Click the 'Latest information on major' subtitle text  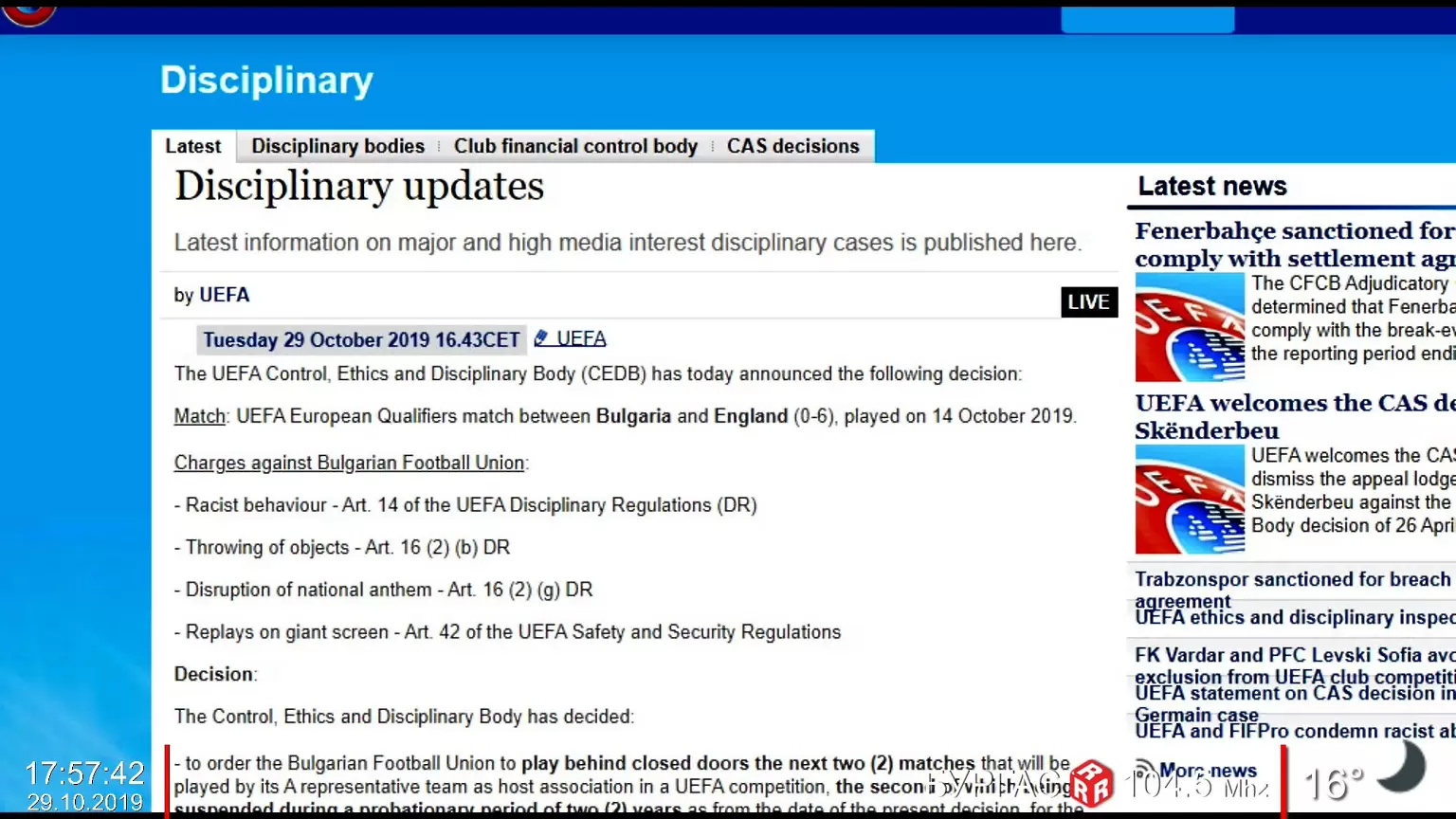pos(628,243)
